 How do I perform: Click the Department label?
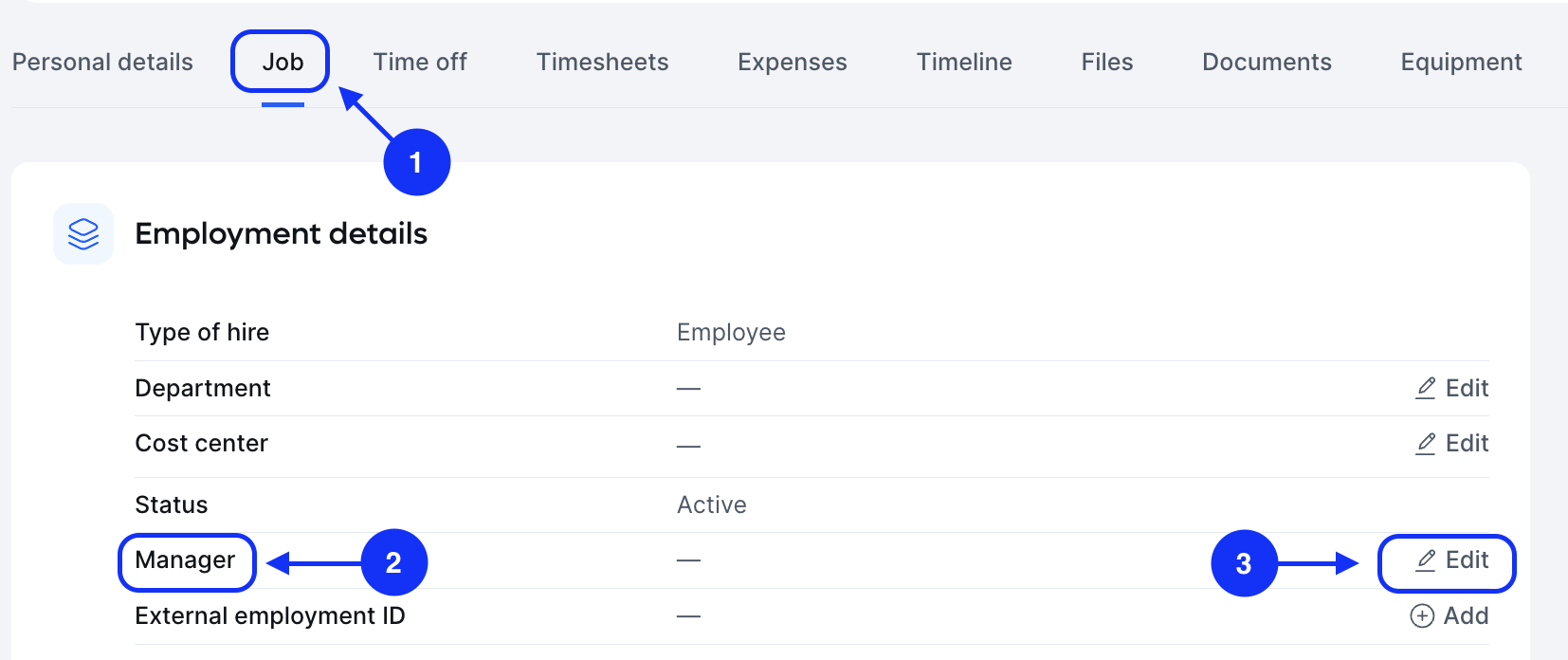click(203, 388)
